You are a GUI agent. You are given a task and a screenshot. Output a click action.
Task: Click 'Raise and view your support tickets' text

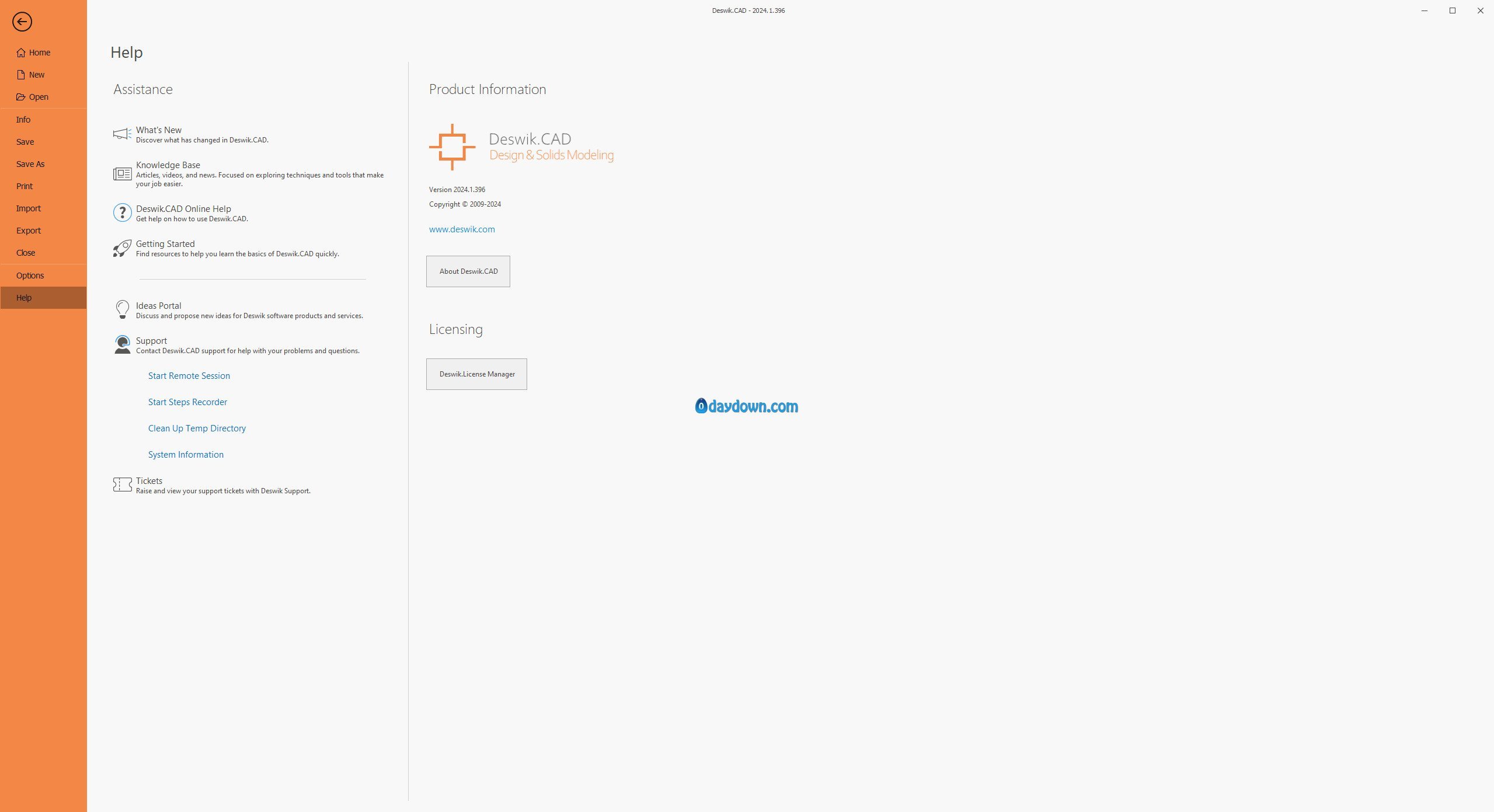(x=223, y=491)
